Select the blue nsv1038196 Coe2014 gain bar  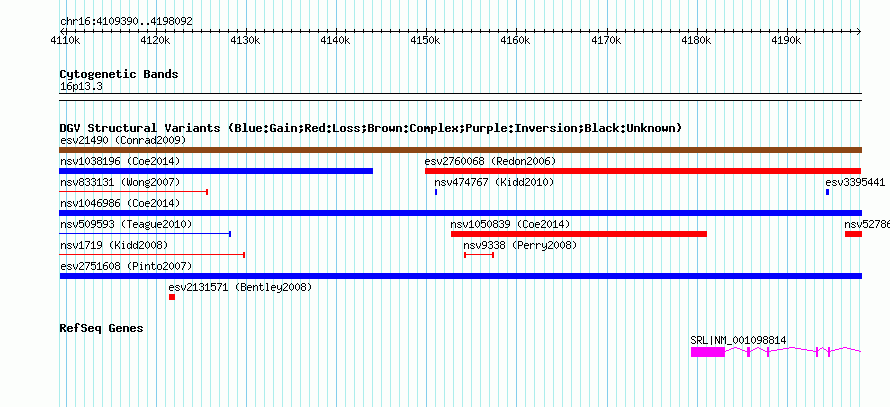point(216,171)
